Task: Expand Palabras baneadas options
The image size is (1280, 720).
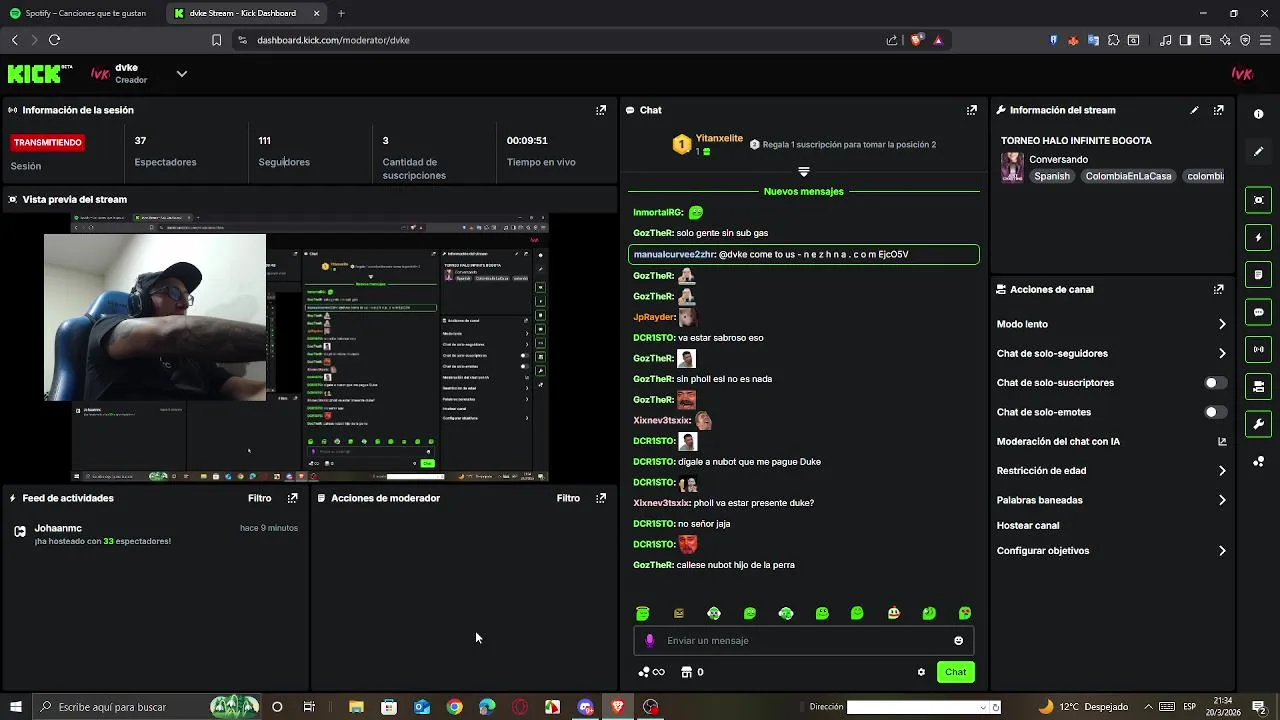Action: pos(1222,500)
